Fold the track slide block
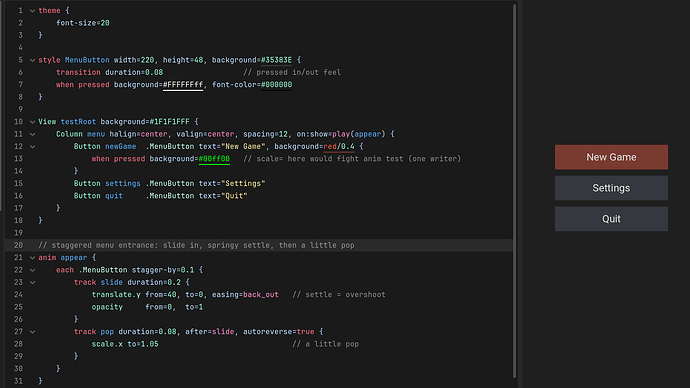 (33, 282)
